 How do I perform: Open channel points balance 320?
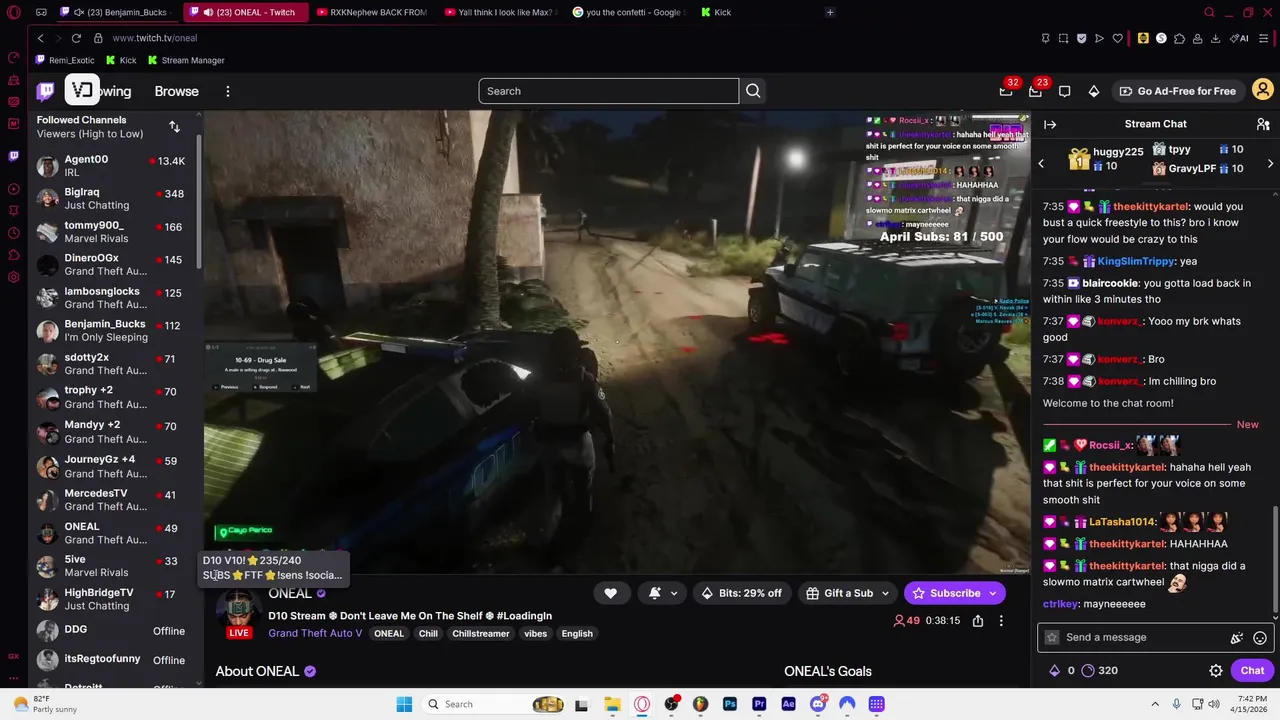[1100, 671]
